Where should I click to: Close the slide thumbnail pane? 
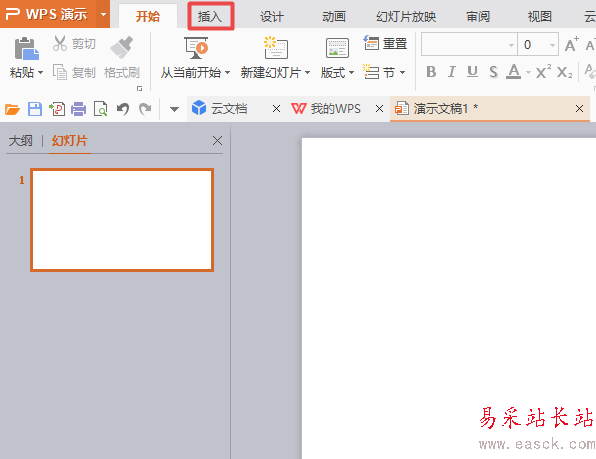click(x=217, y=141)
